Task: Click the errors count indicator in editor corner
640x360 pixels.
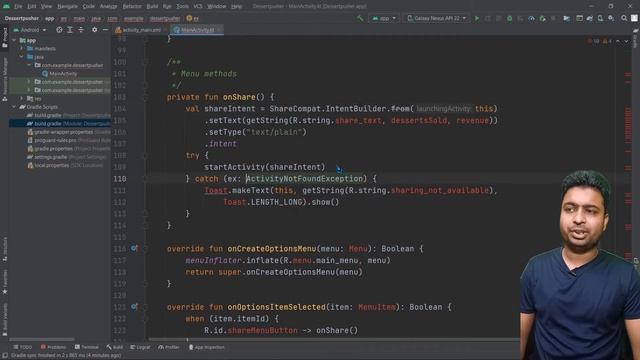Action: click(594, 41)
